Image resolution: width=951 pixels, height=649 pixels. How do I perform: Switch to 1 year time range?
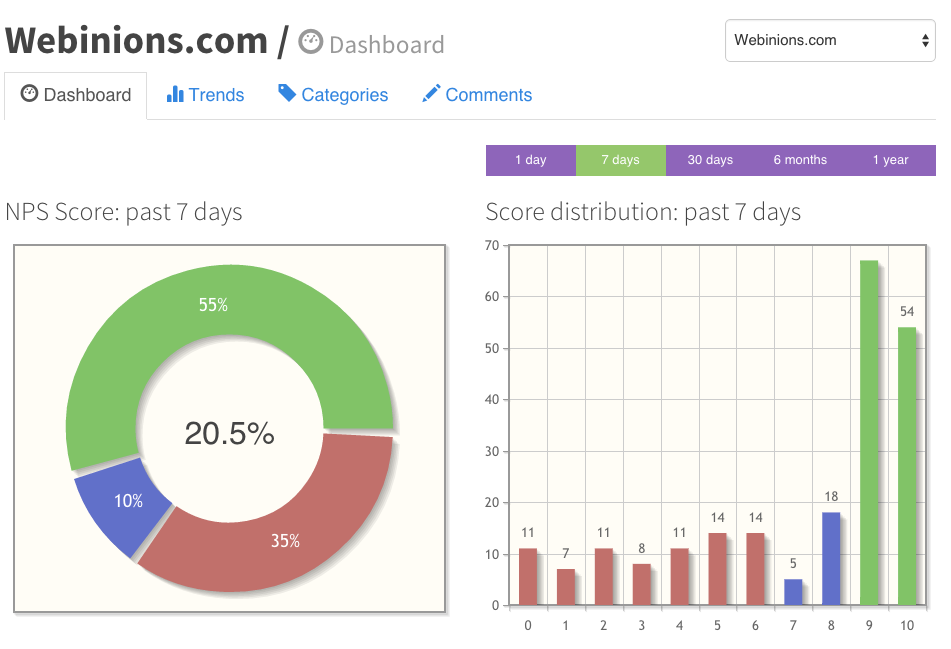pyautogui.click(x=890, y=160)
